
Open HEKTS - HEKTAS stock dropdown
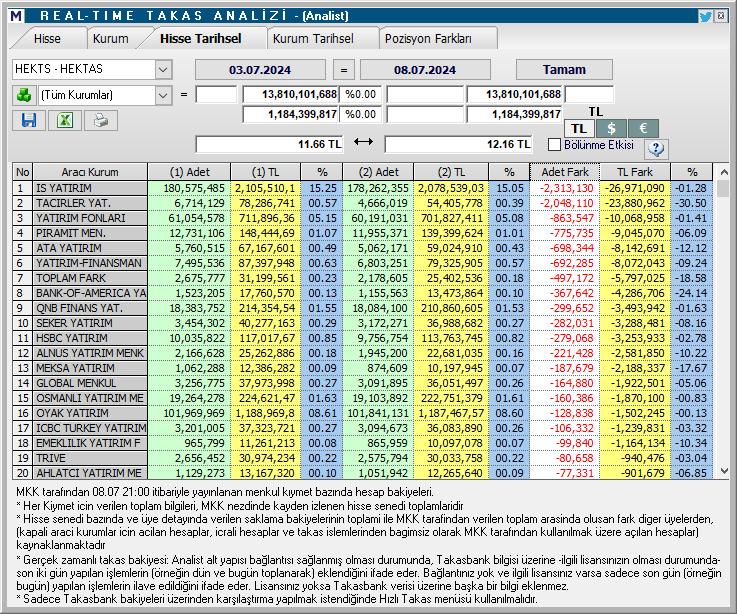(x=163, y=70)
